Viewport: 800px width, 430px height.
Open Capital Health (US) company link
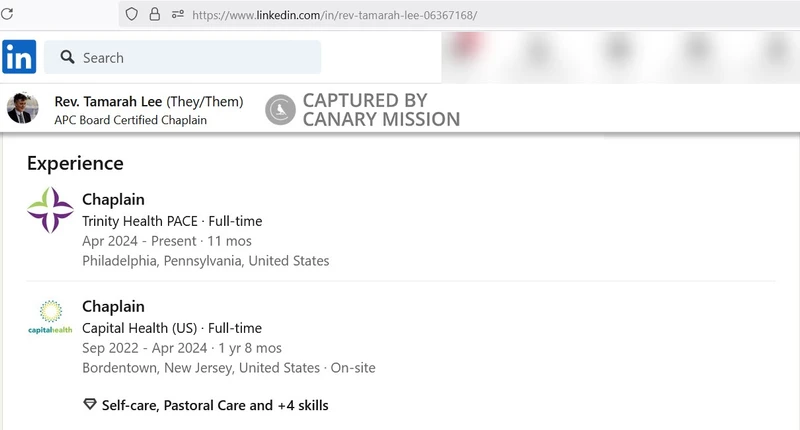[x=139, y=328]
